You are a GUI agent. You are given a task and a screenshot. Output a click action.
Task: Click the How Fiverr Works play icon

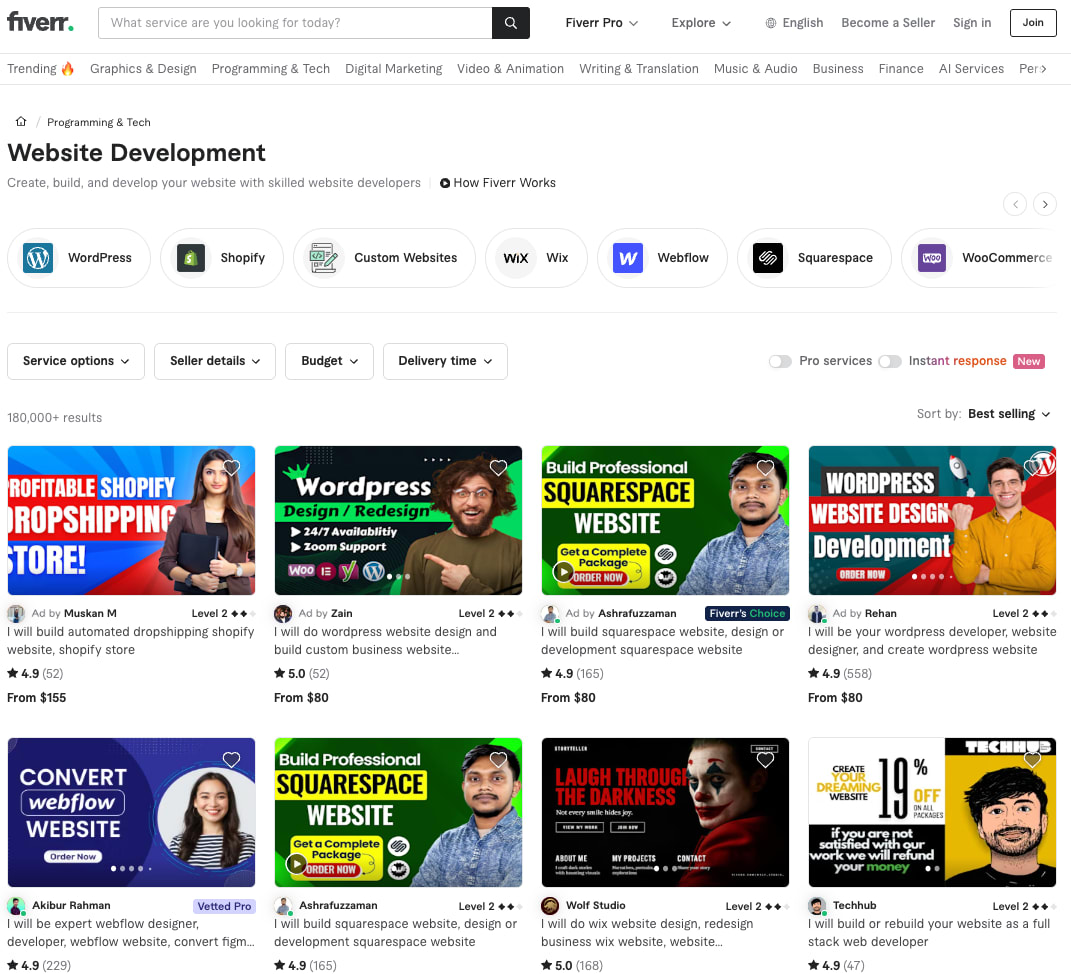pos(445,183)
